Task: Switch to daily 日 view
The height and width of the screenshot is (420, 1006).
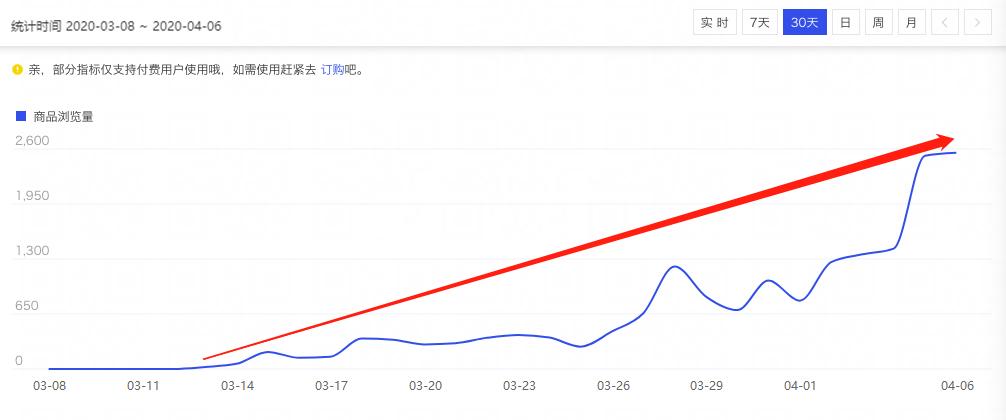Action: click(x=845, y=22)
